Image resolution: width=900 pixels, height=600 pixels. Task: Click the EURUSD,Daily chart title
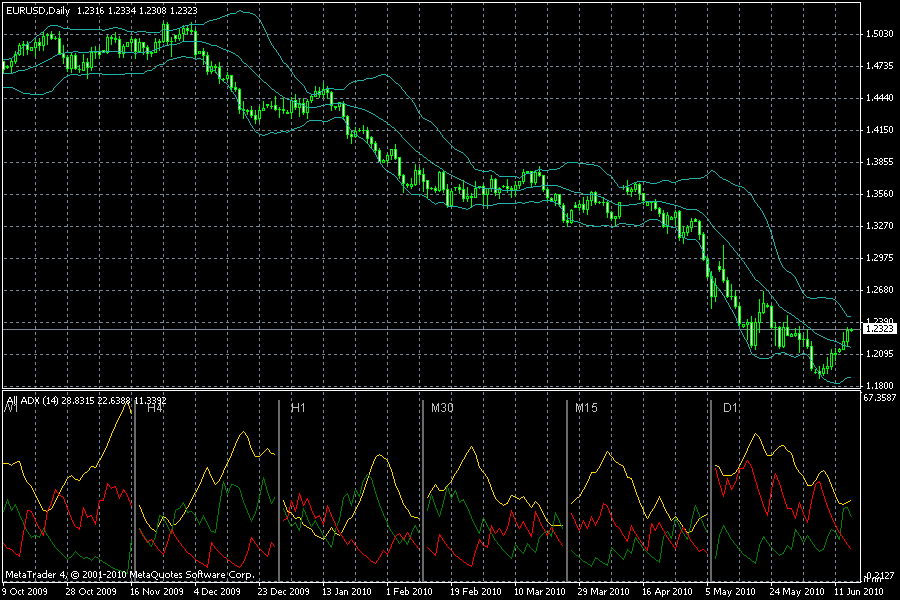coord(38,11)
